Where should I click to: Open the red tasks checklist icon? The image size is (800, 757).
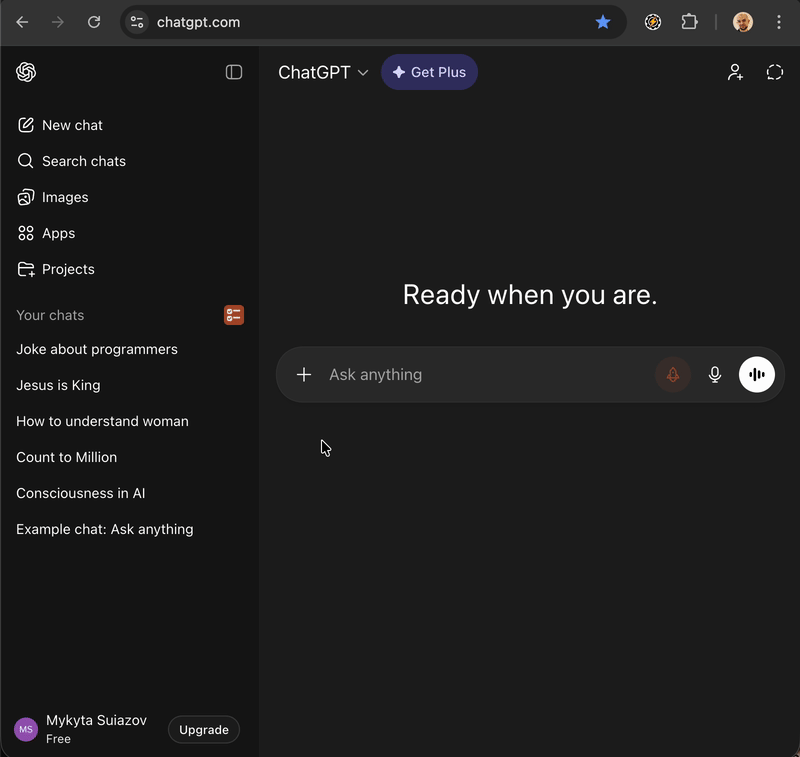pyautogui.click(x=233, y=315)
